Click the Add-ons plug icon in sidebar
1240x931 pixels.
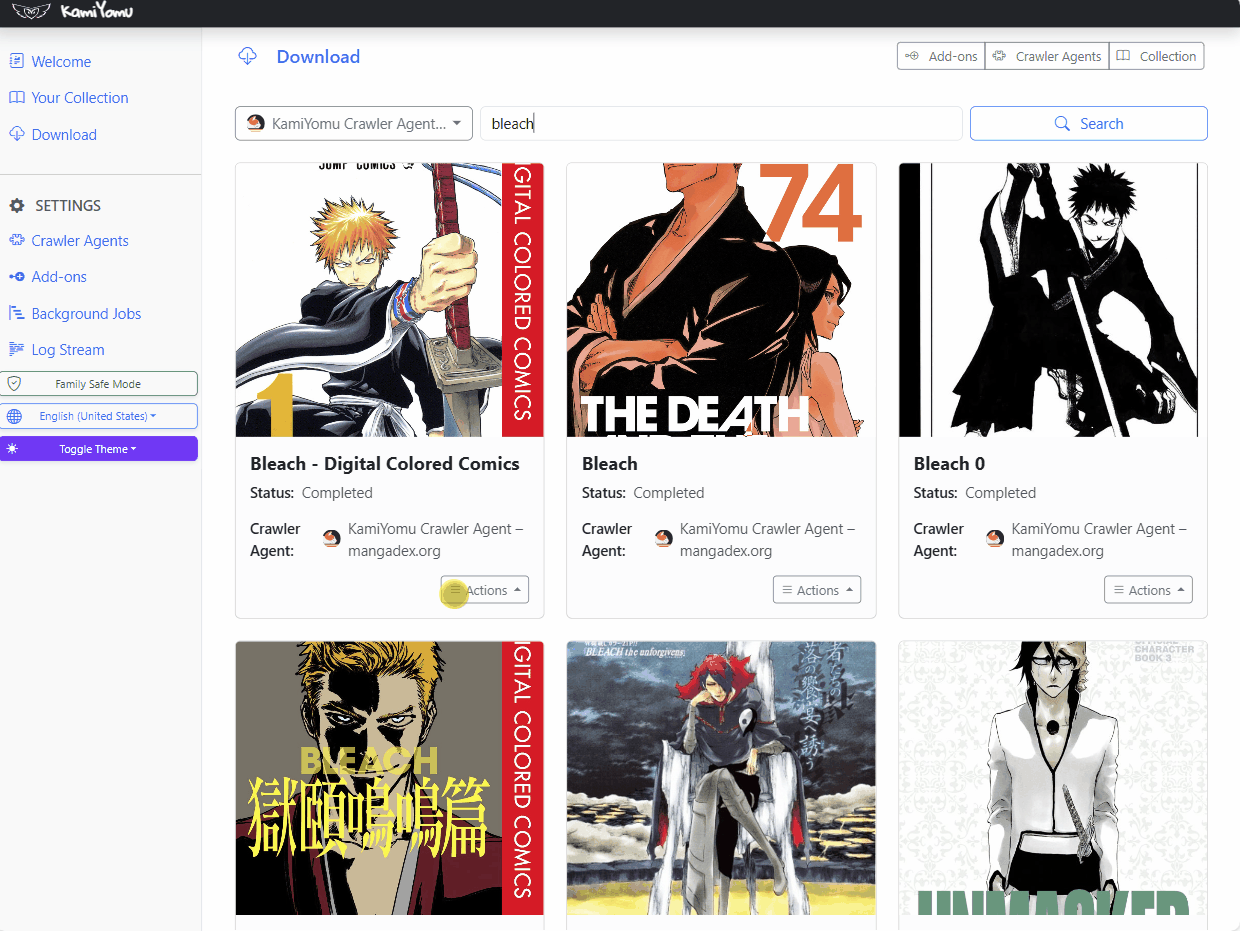16,277
